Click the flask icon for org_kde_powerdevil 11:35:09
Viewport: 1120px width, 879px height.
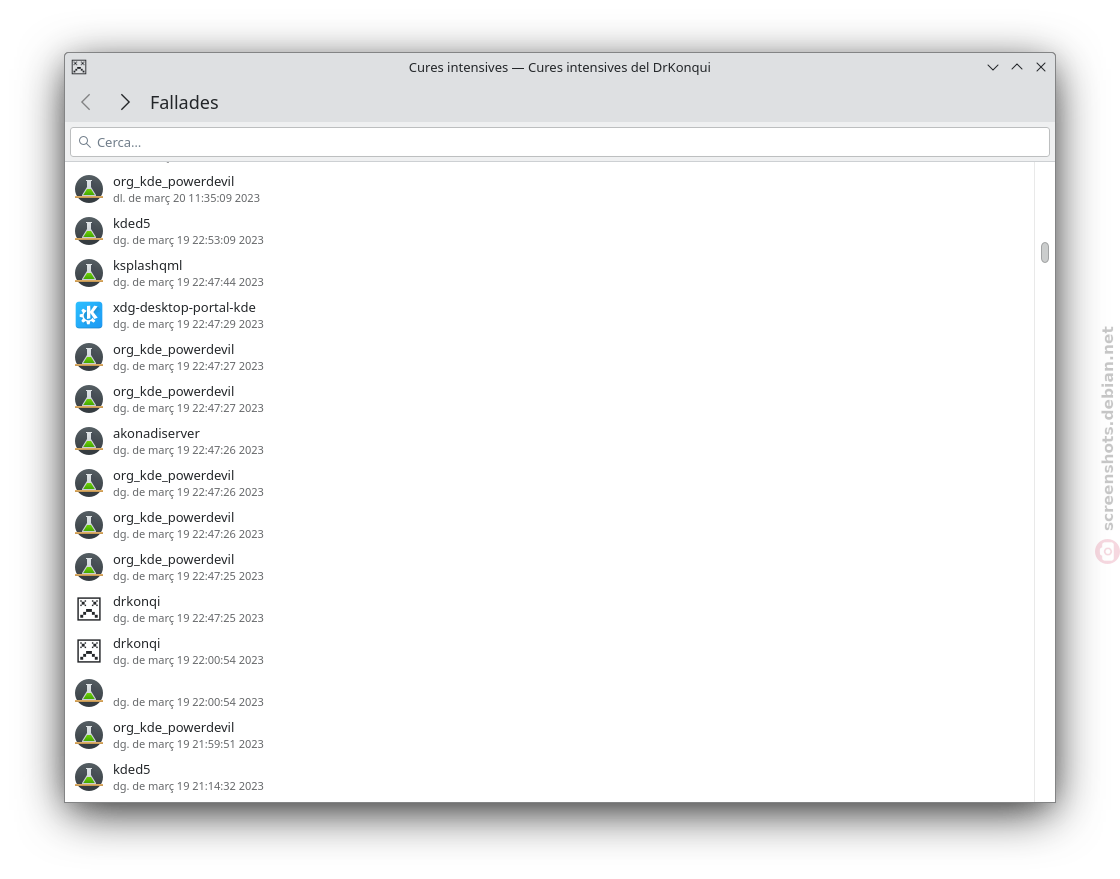89,189
